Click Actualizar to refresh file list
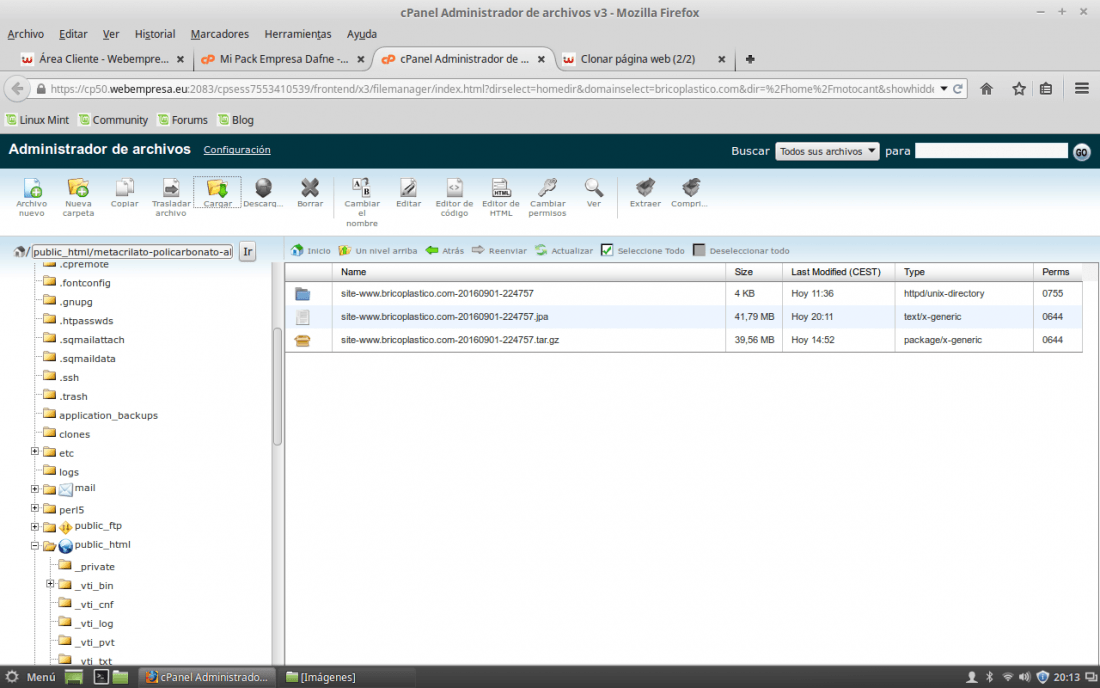 [564, 250]
